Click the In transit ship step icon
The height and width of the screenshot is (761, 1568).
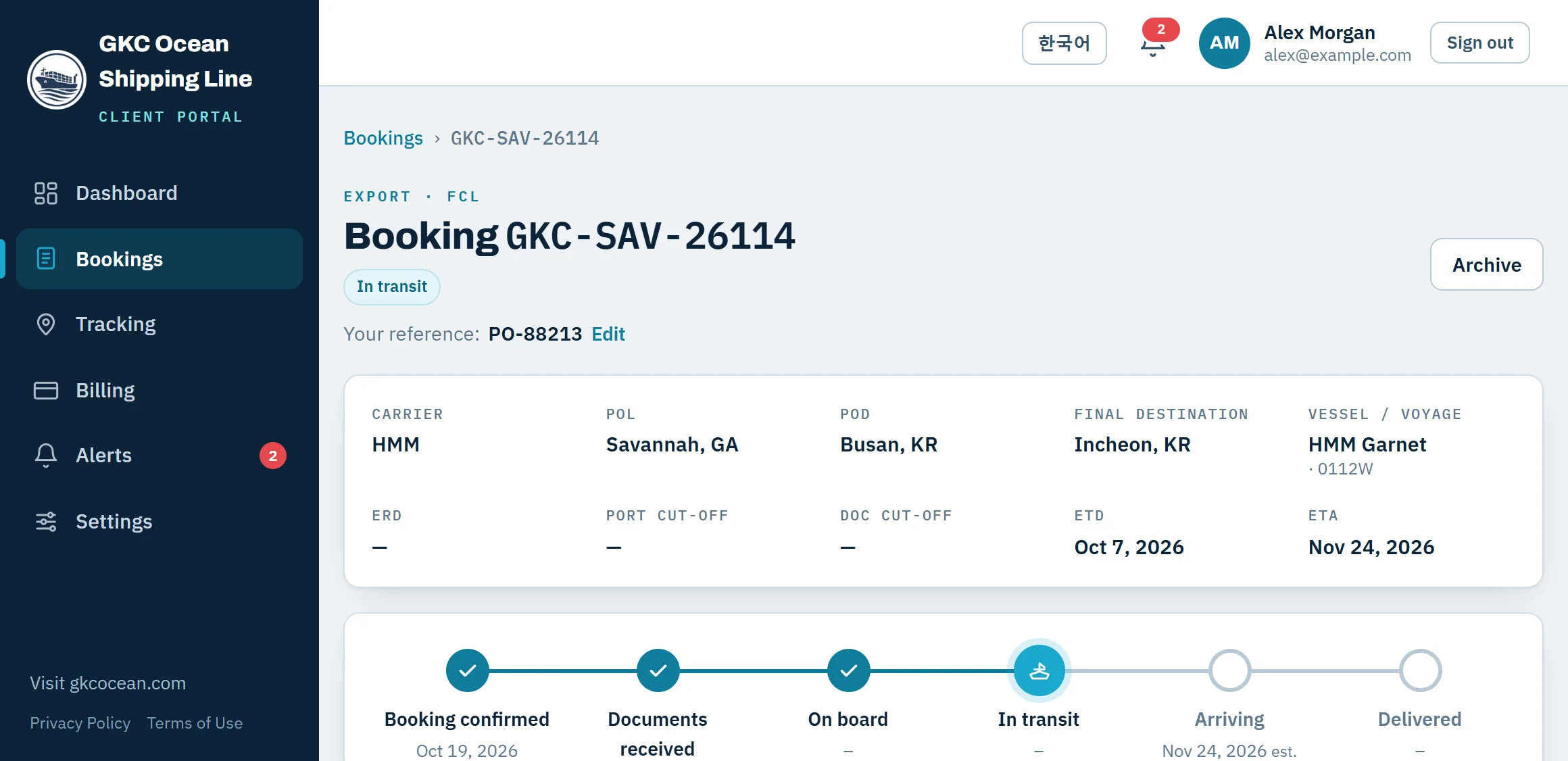(1039, 670)
